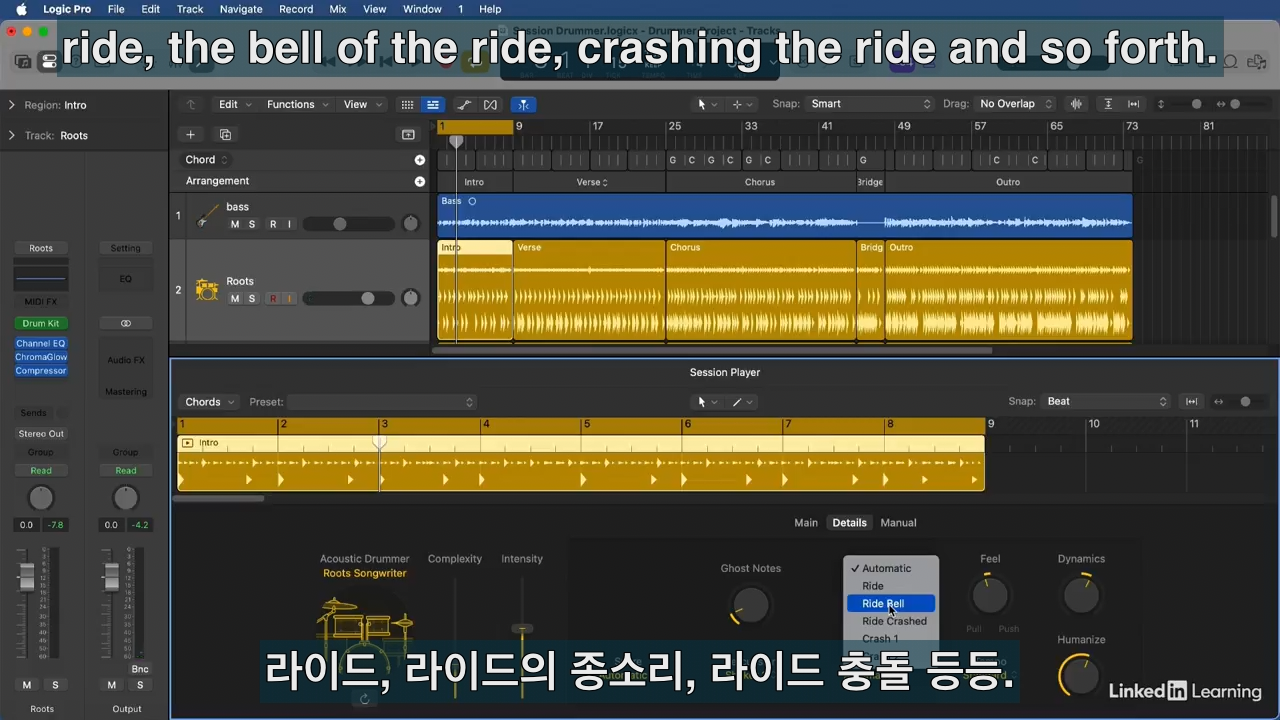This screenshot has height=720, width=1280.
Task: Expand the Track: Roots inspector section
Action: (x=12, y=135)
